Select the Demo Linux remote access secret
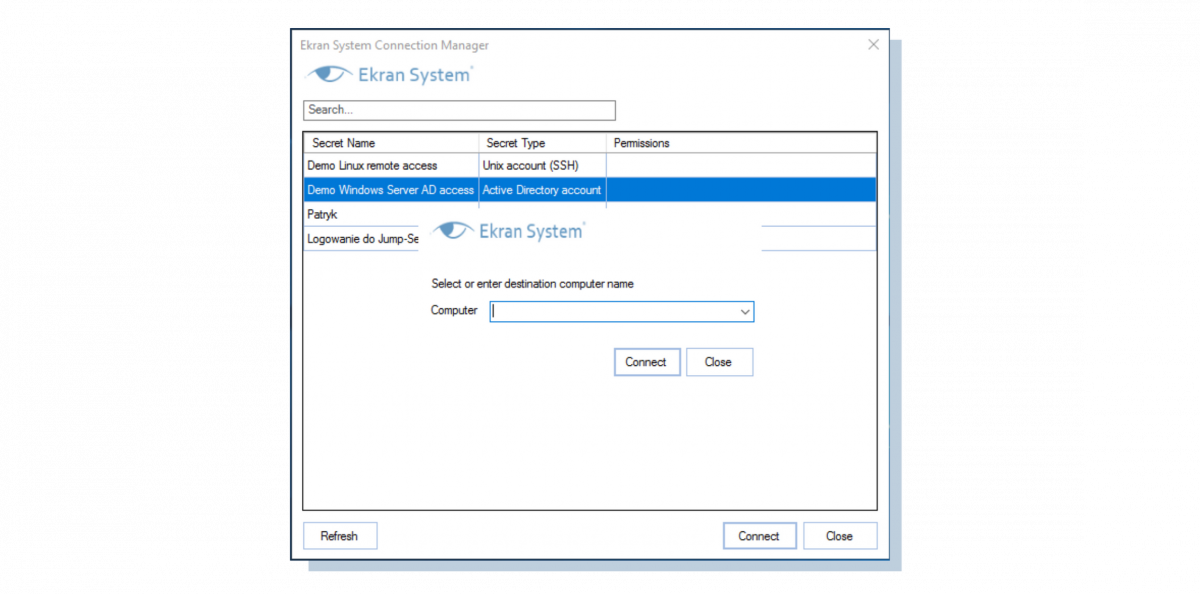 click(372, 165)
